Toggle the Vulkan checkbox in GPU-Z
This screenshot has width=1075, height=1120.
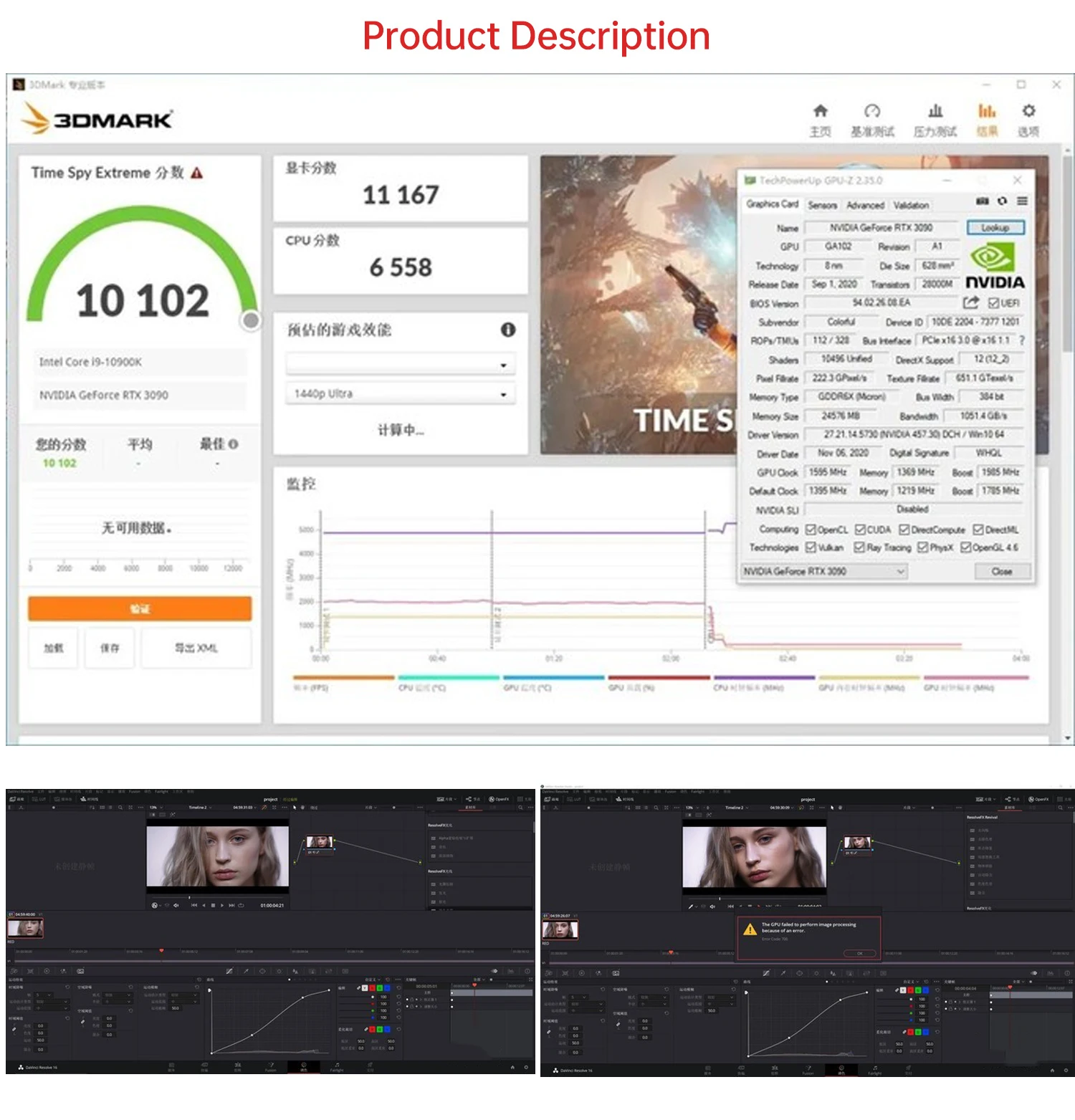coord(811,547)
